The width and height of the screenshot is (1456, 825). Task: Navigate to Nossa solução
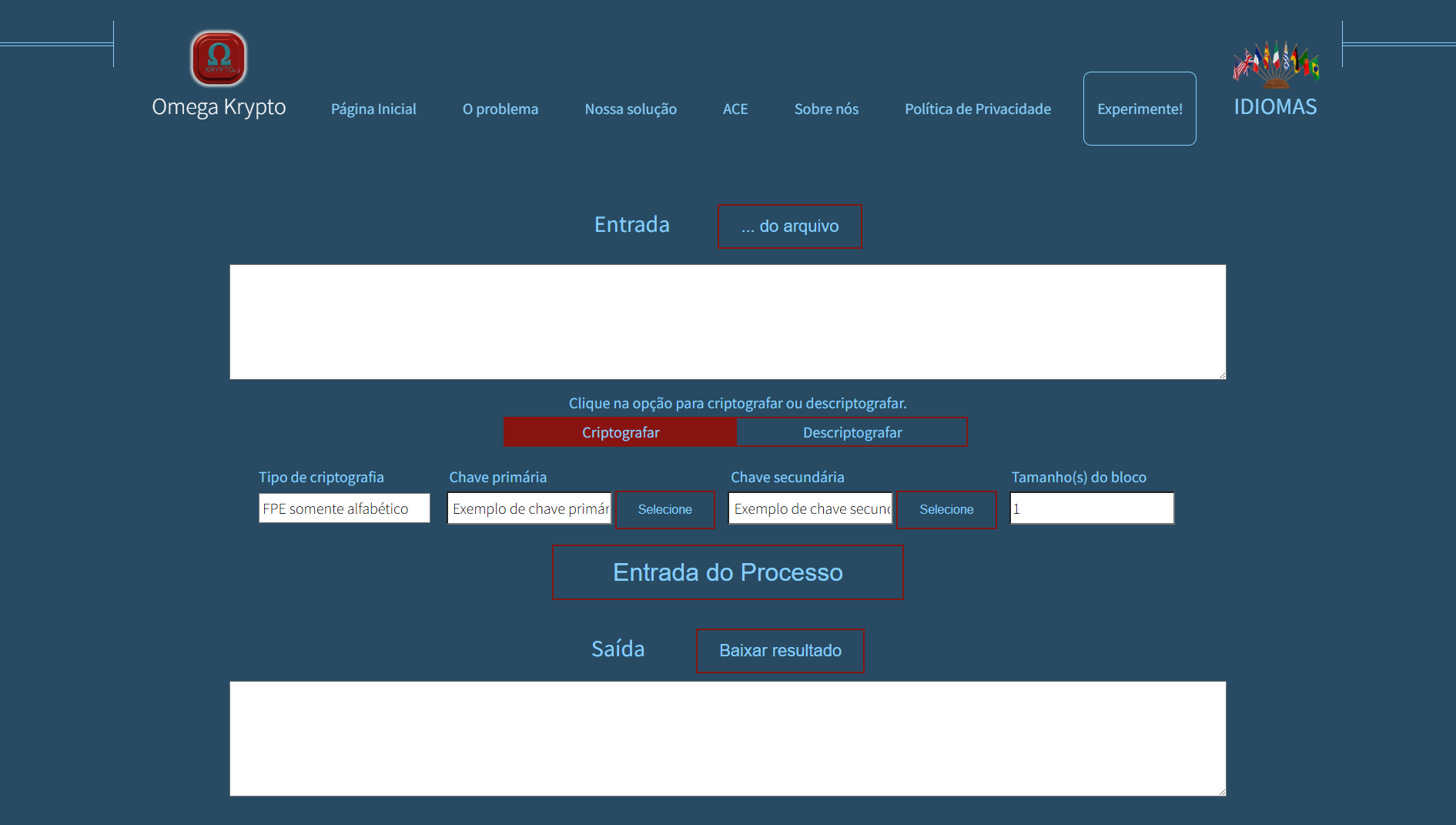[631, 109]
